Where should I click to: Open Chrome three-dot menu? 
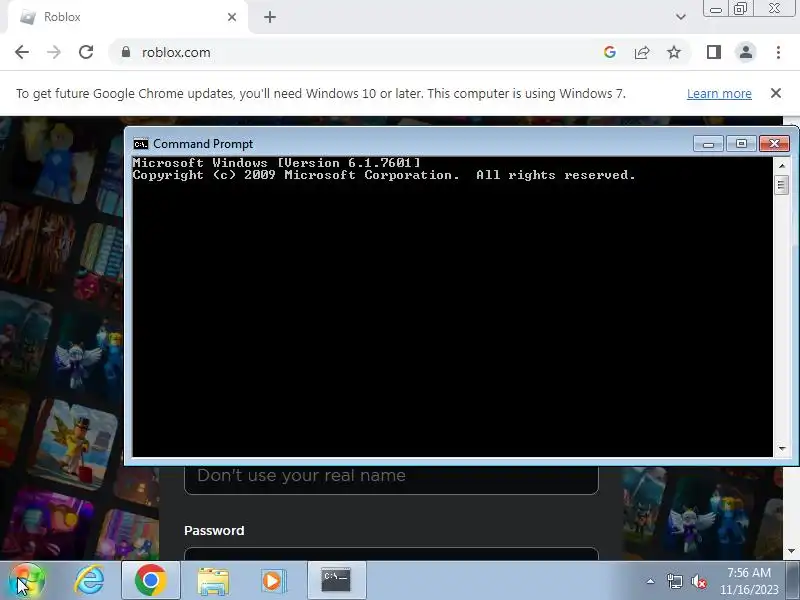[x=778, y=52]
